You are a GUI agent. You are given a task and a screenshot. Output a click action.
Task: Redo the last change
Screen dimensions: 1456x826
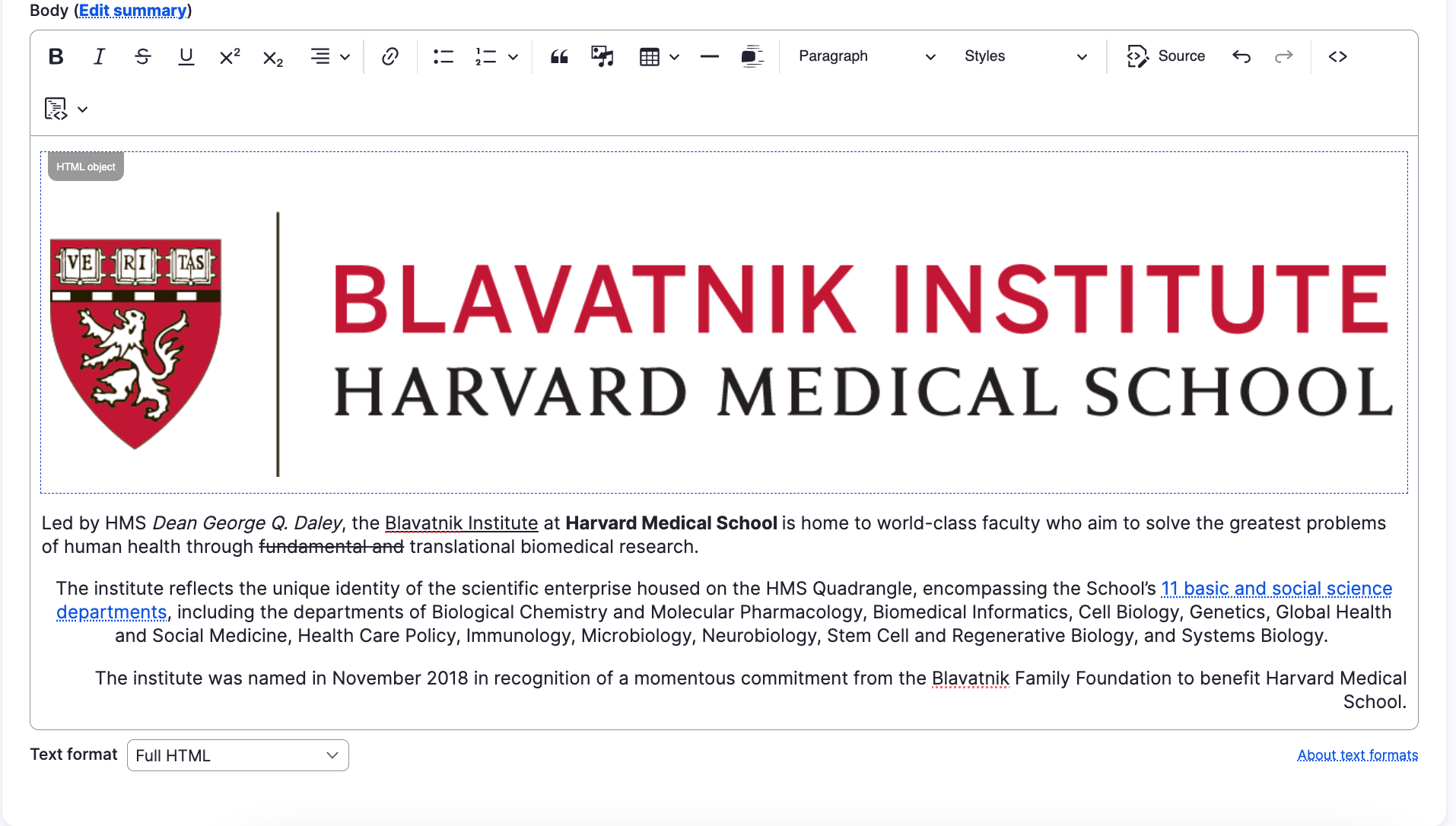1284,56
